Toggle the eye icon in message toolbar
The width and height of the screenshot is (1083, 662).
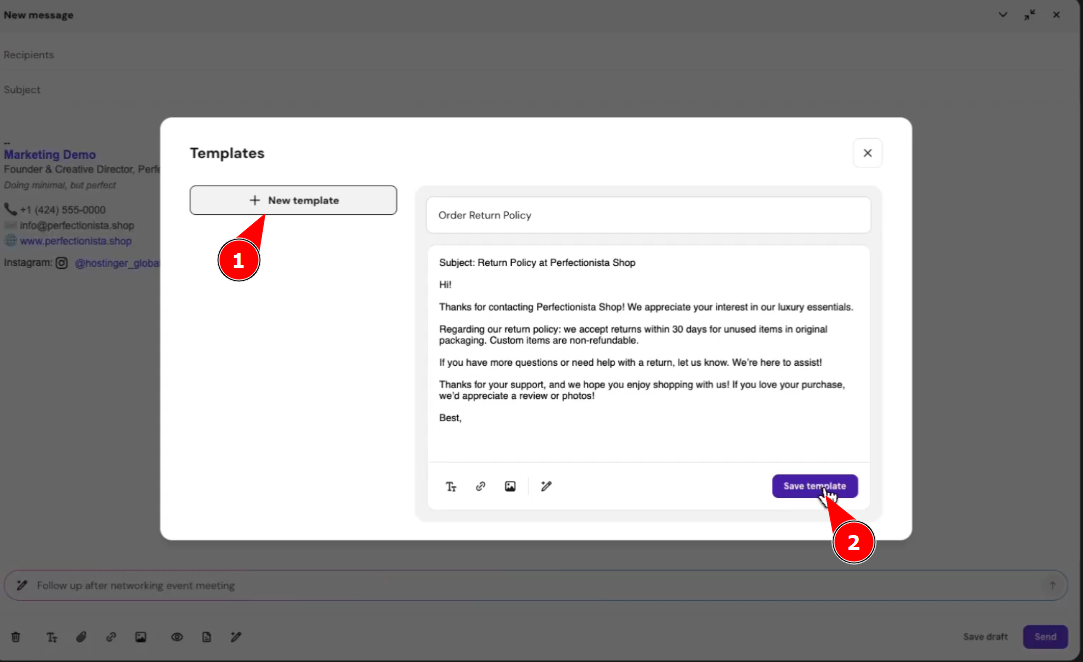tap(177, 637)
